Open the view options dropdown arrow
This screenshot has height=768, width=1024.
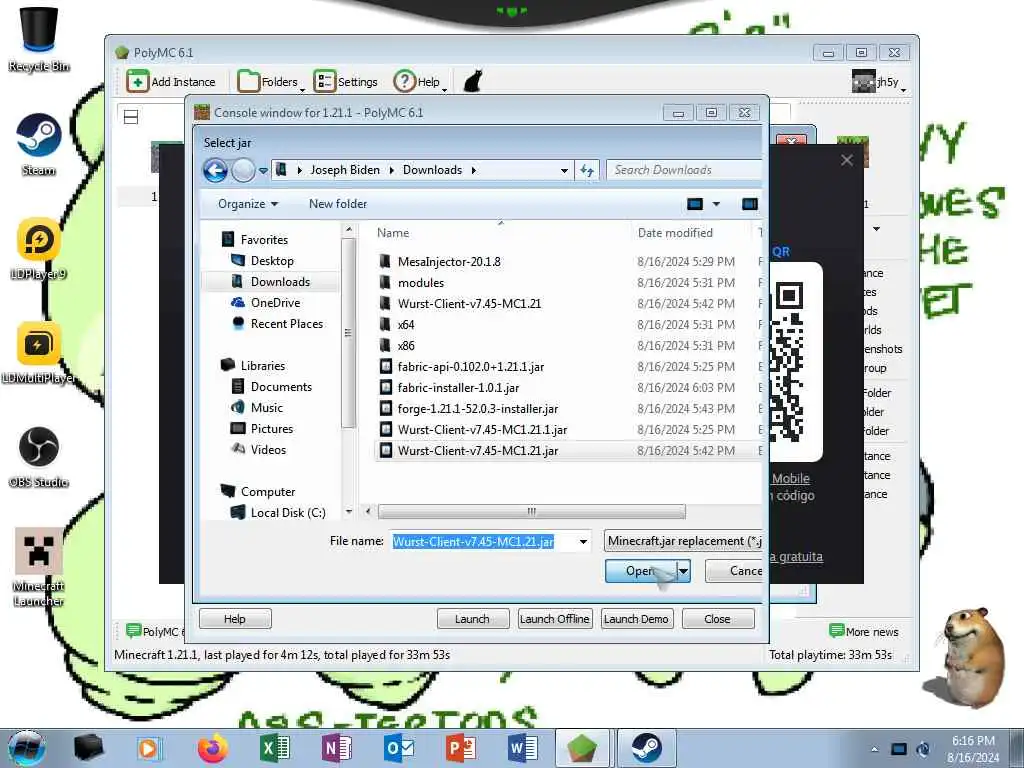coord(716,204)
